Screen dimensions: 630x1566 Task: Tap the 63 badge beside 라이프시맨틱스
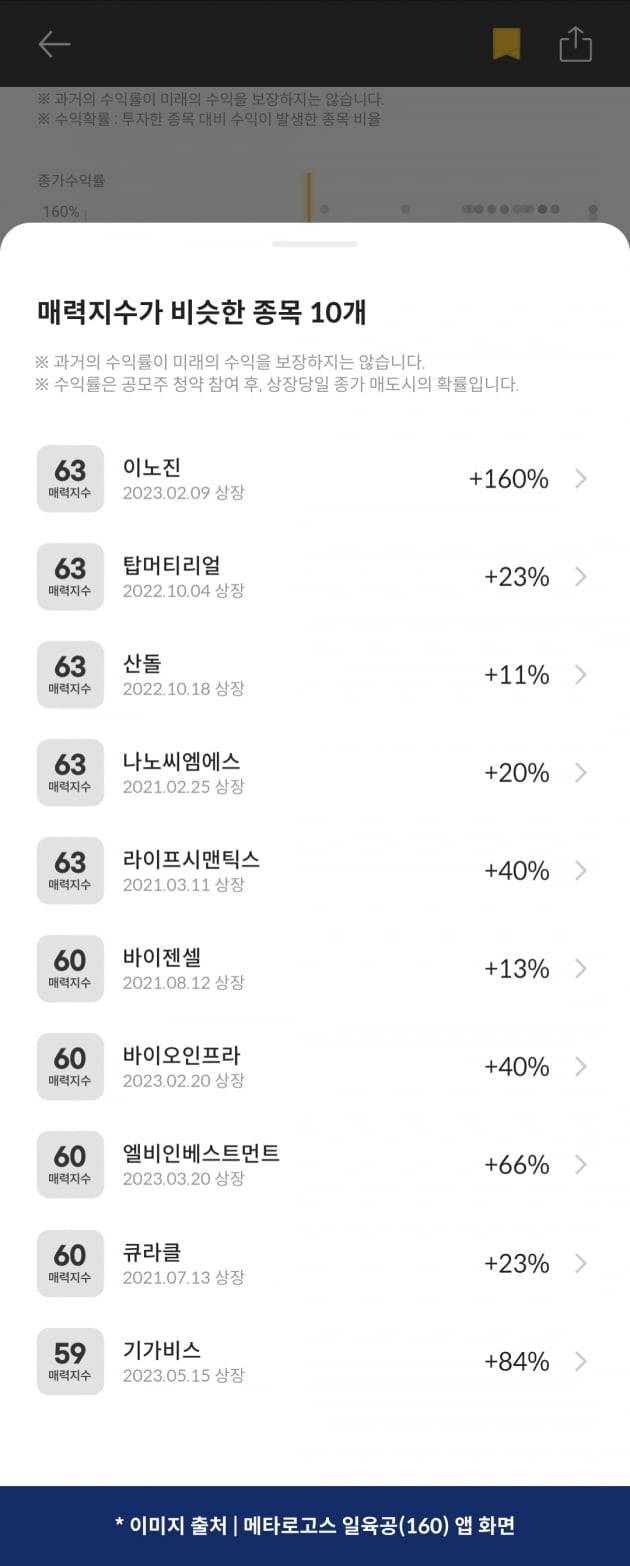(x=70, y=871)
